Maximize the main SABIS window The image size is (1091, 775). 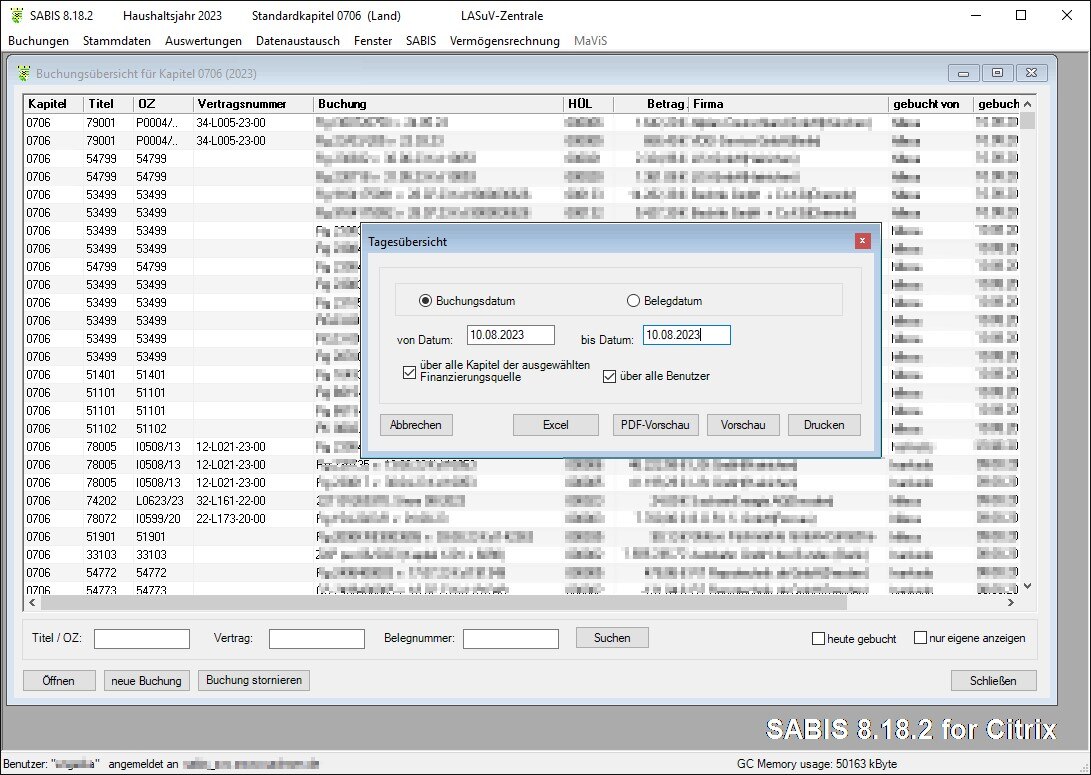click(1021, 15)
